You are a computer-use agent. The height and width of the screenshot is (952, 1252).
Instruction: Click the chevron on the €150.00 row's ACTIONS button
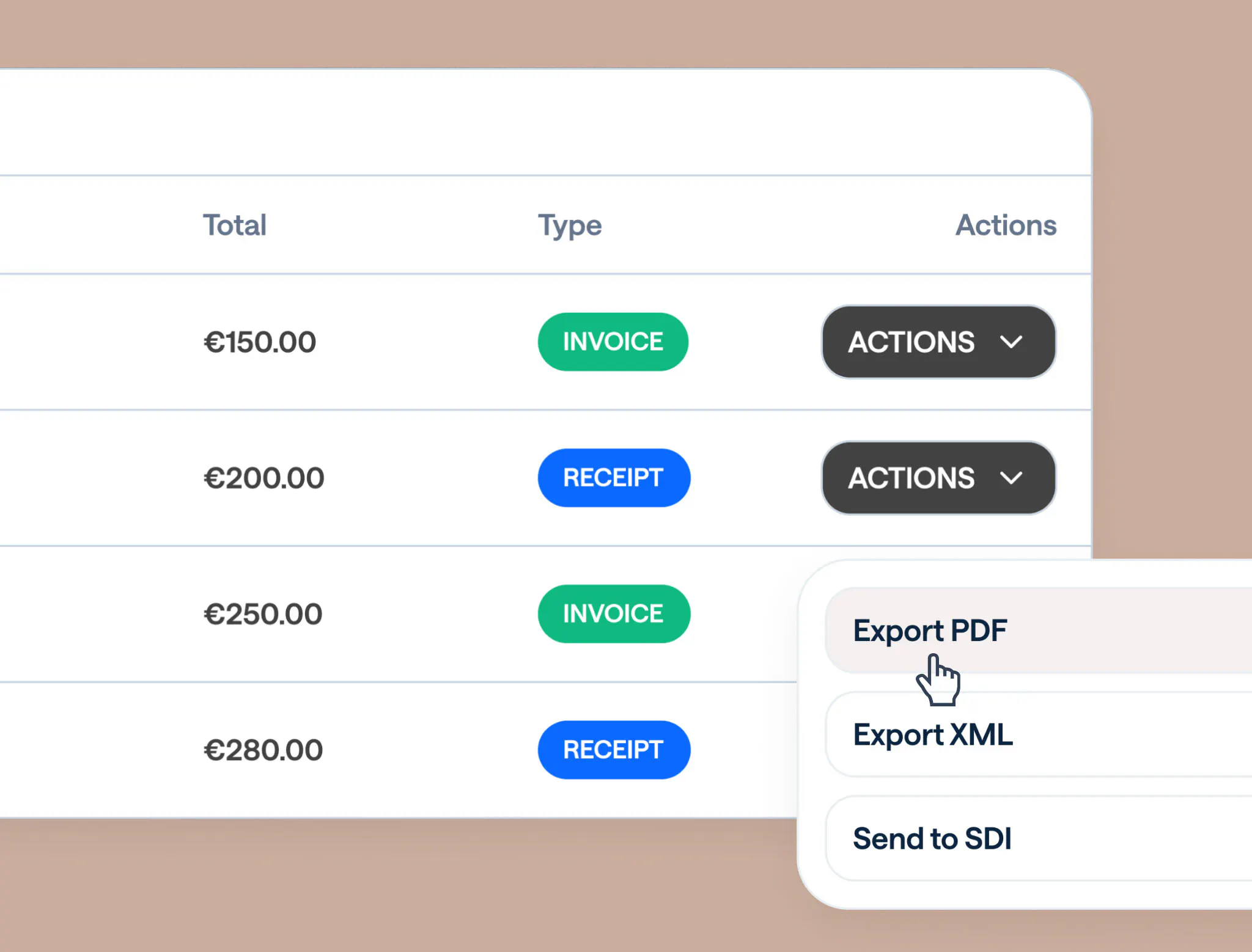pos(1011,342)
